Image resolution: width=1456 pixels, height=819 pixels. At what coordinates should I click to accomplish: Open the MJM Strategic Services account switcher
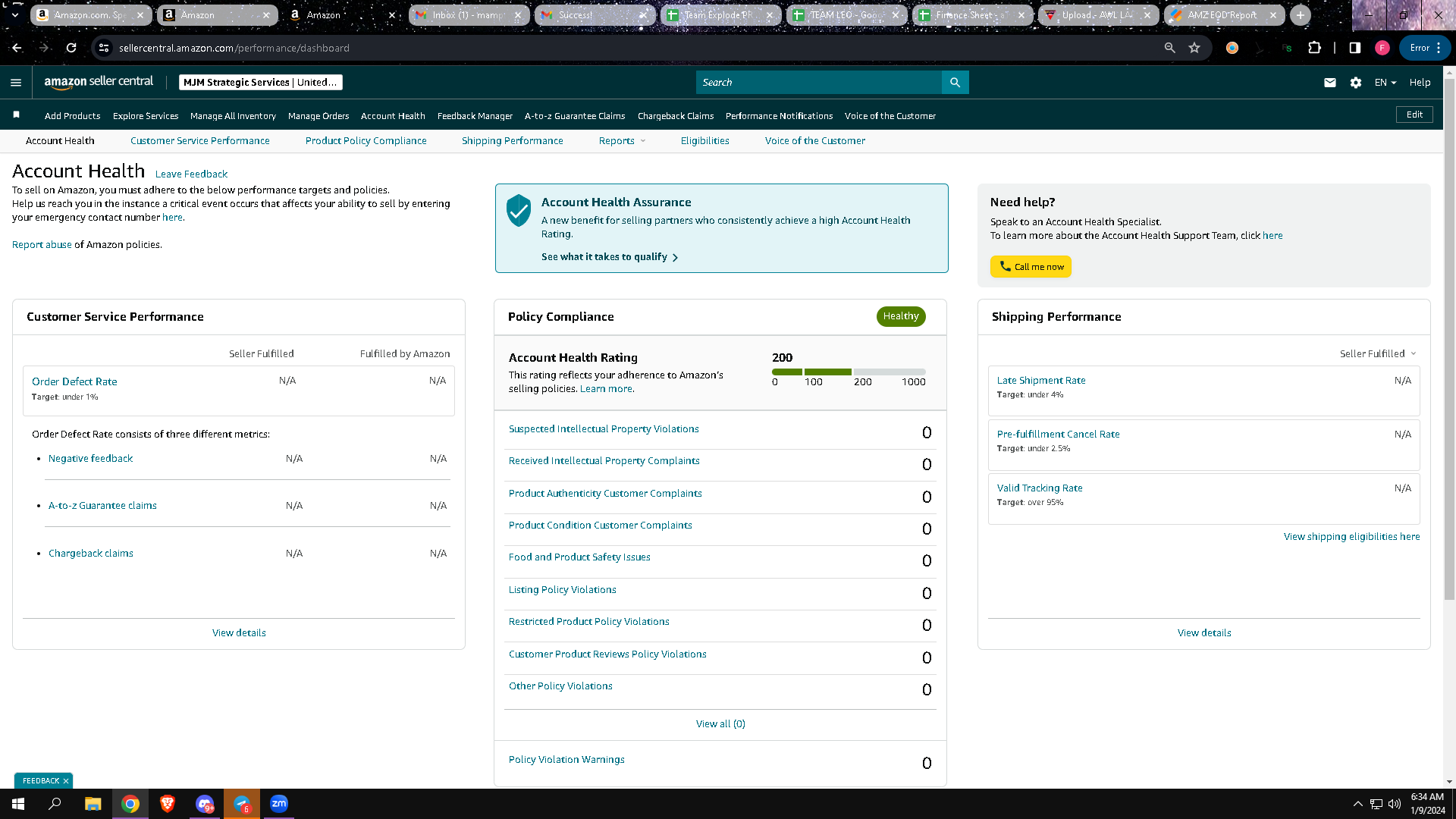(x=261, y=83)
